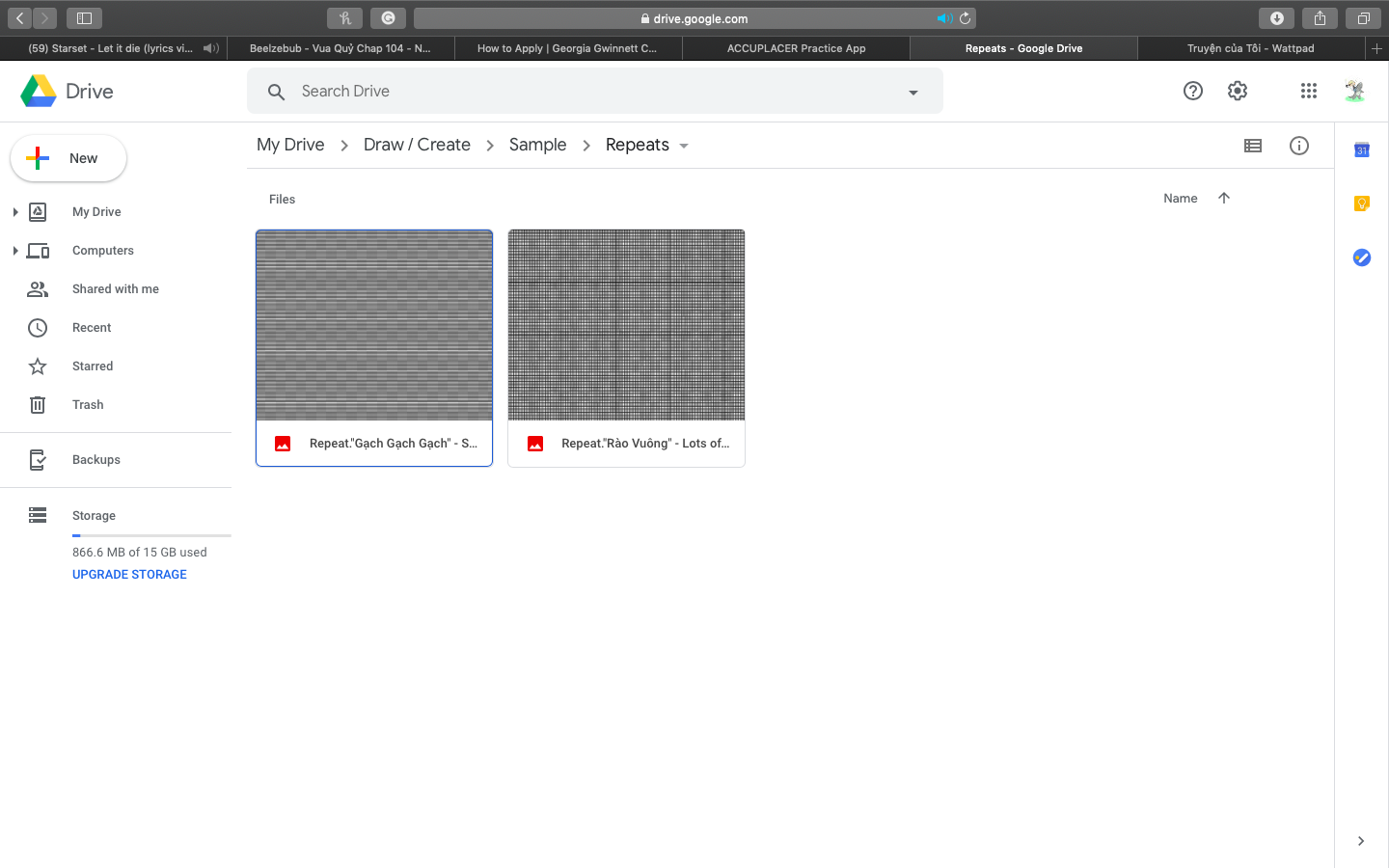Open Google Tasks side panel icon
Viewport: 1389px width, 868px height.
1361,258
